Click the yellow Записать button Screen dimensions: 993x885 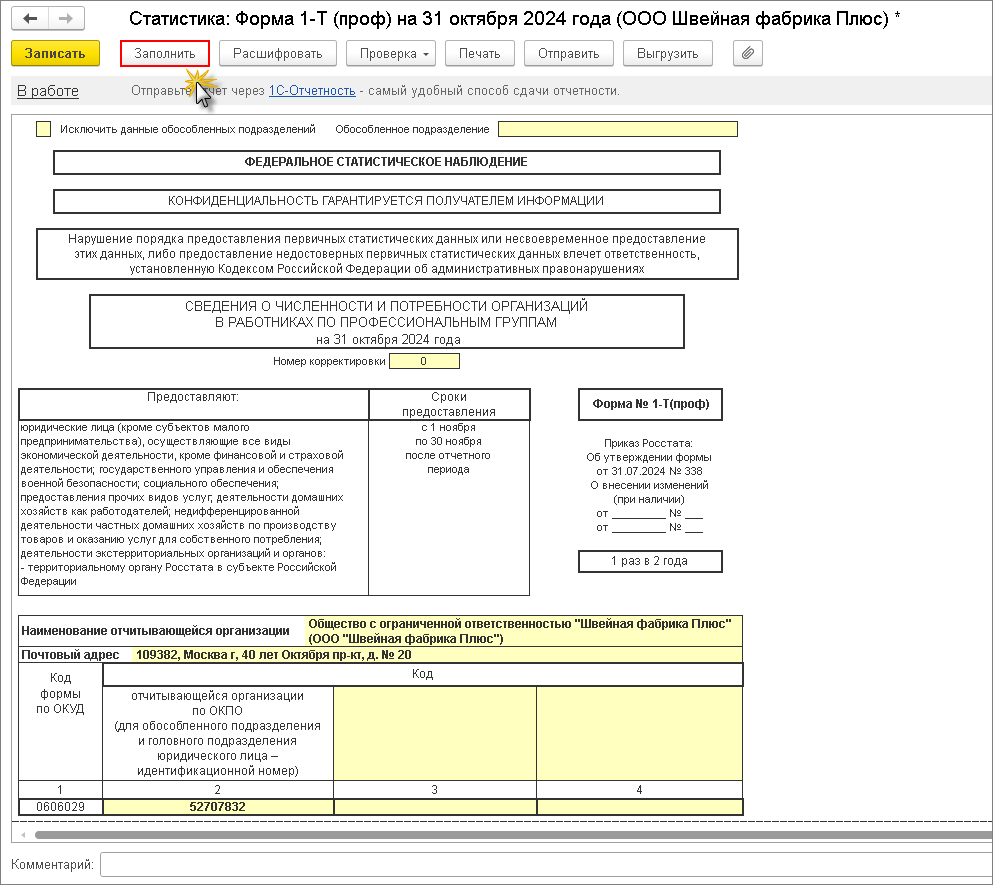tap(55, 53)
